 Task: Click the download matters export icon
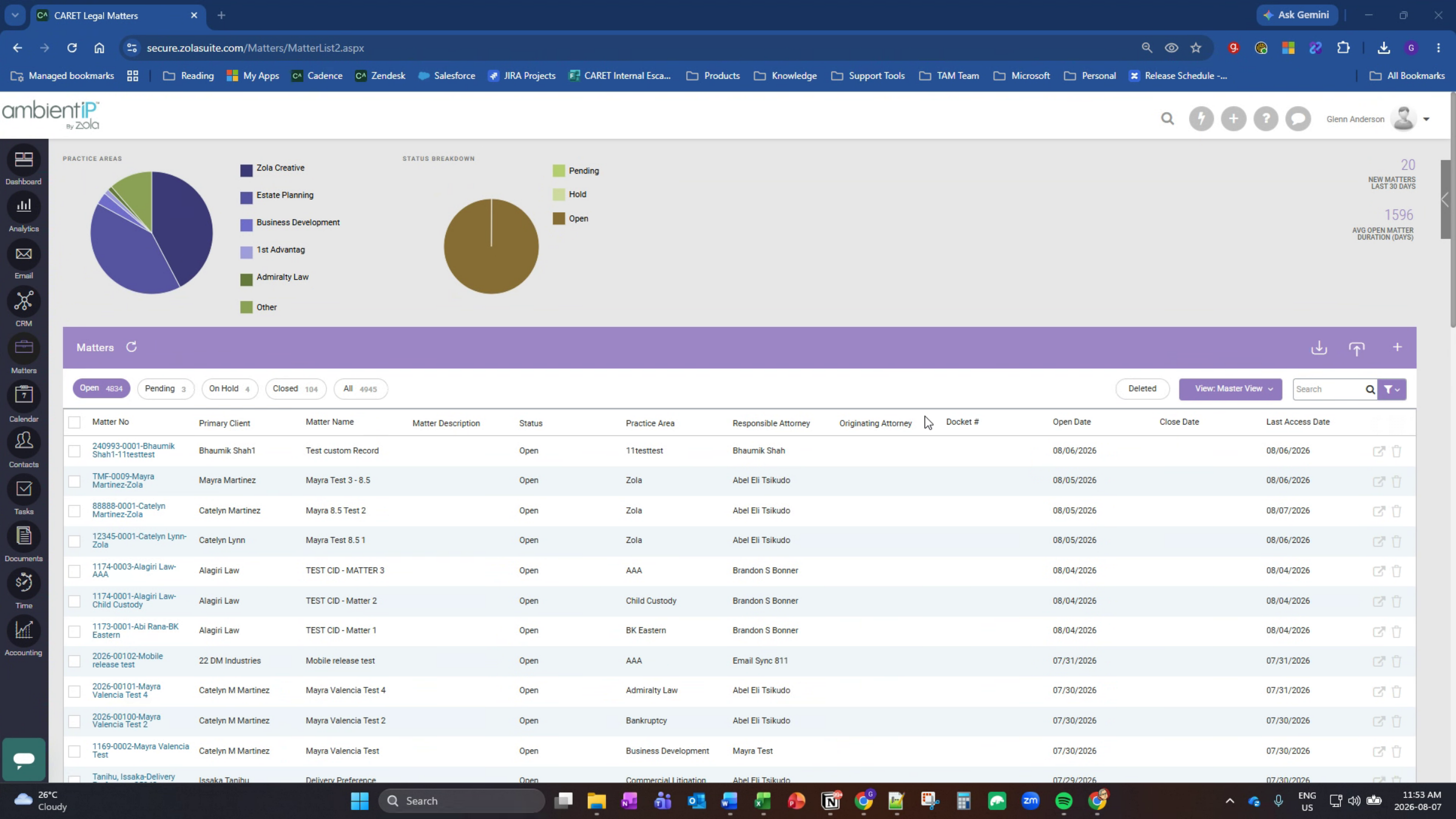click(1319, 348)
